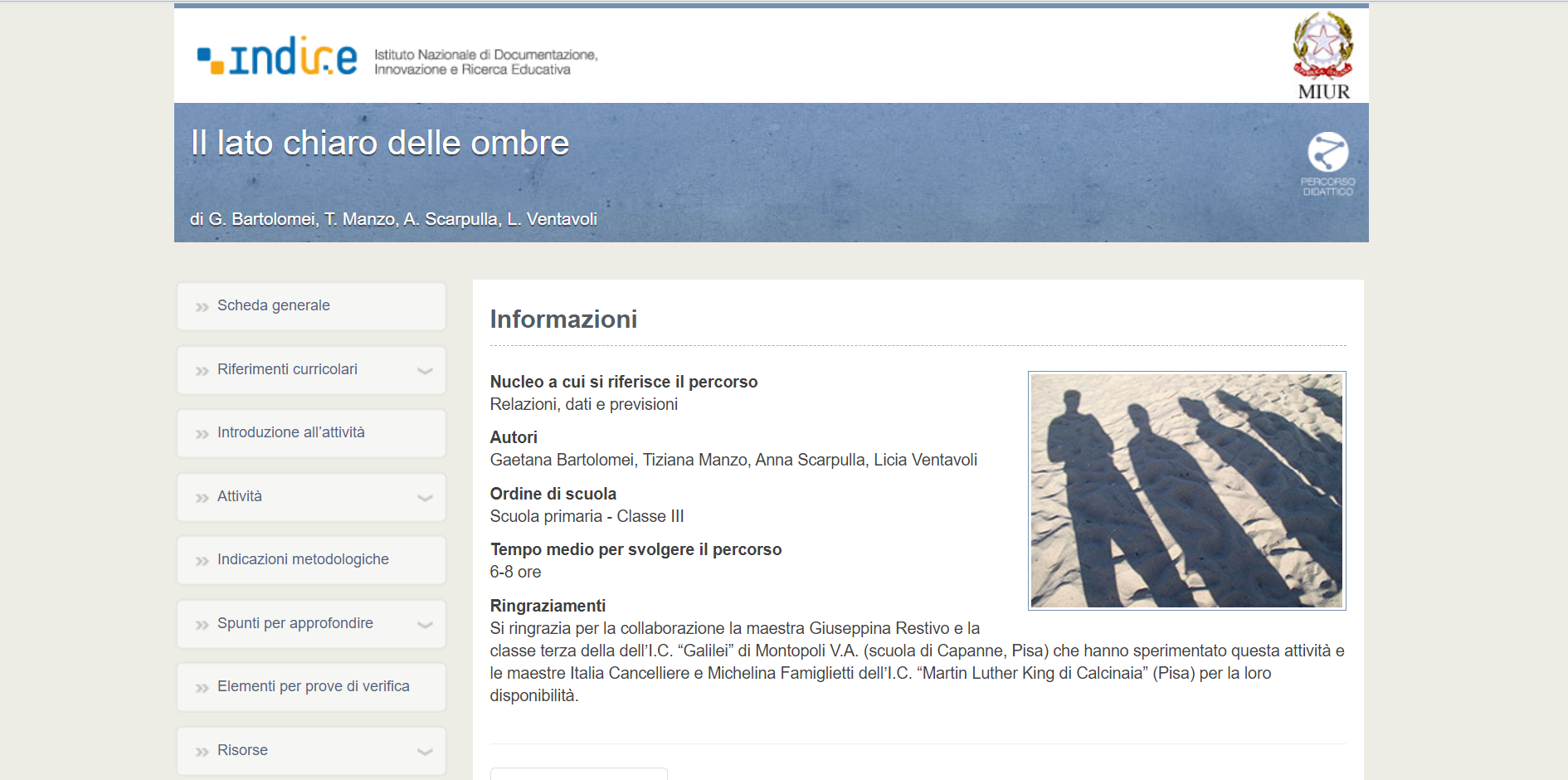The image size is (1568, 780).
Task: Select Indicazioni metodologiche in sidebar
Action: pyautogui.click(x=303, y=559)
